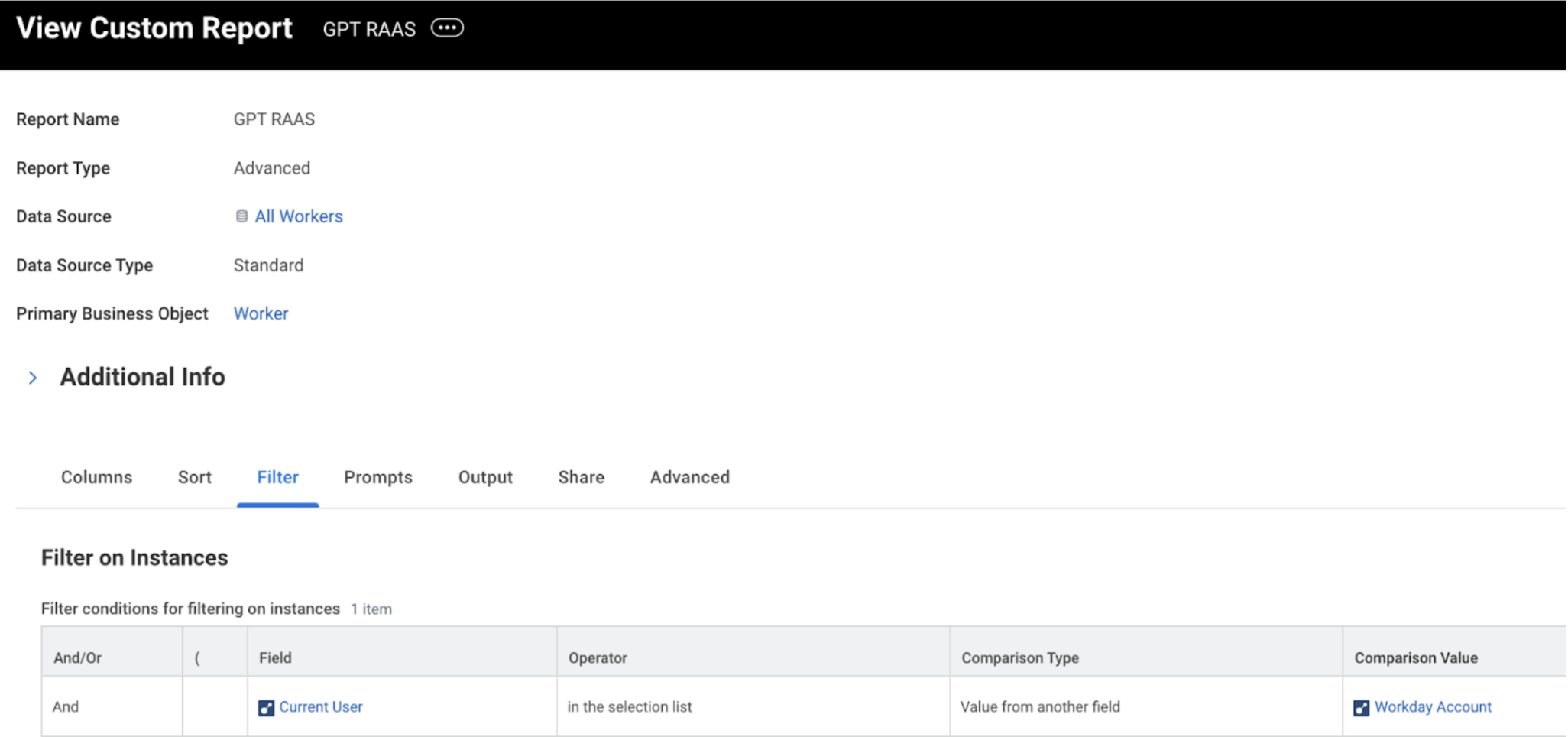Screen dimensions: 1568x737
Task: Open related actions ellipsis next to GPT RAAS
Action: coord(447,28)
